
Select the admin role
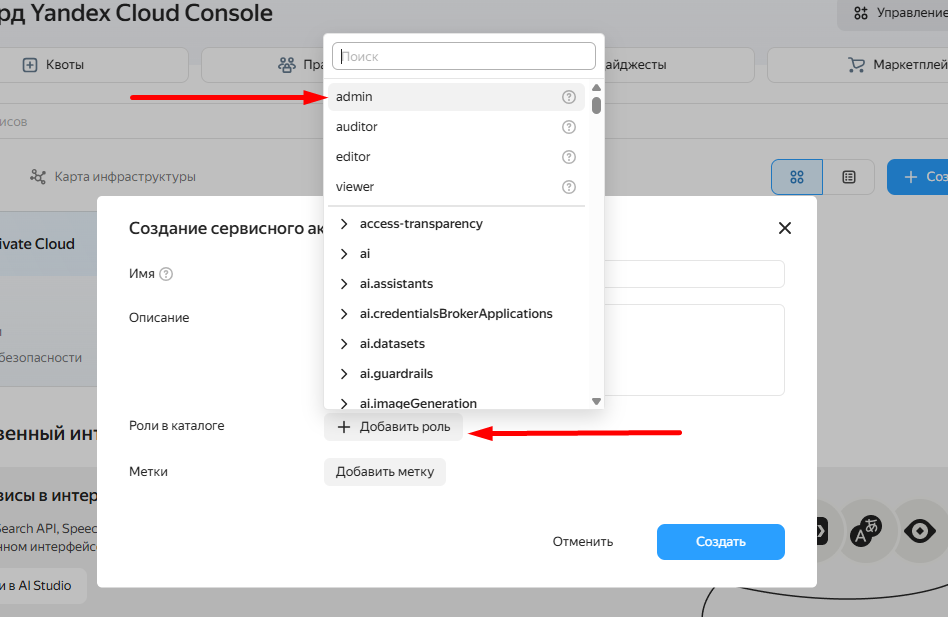tap(456, 97)
